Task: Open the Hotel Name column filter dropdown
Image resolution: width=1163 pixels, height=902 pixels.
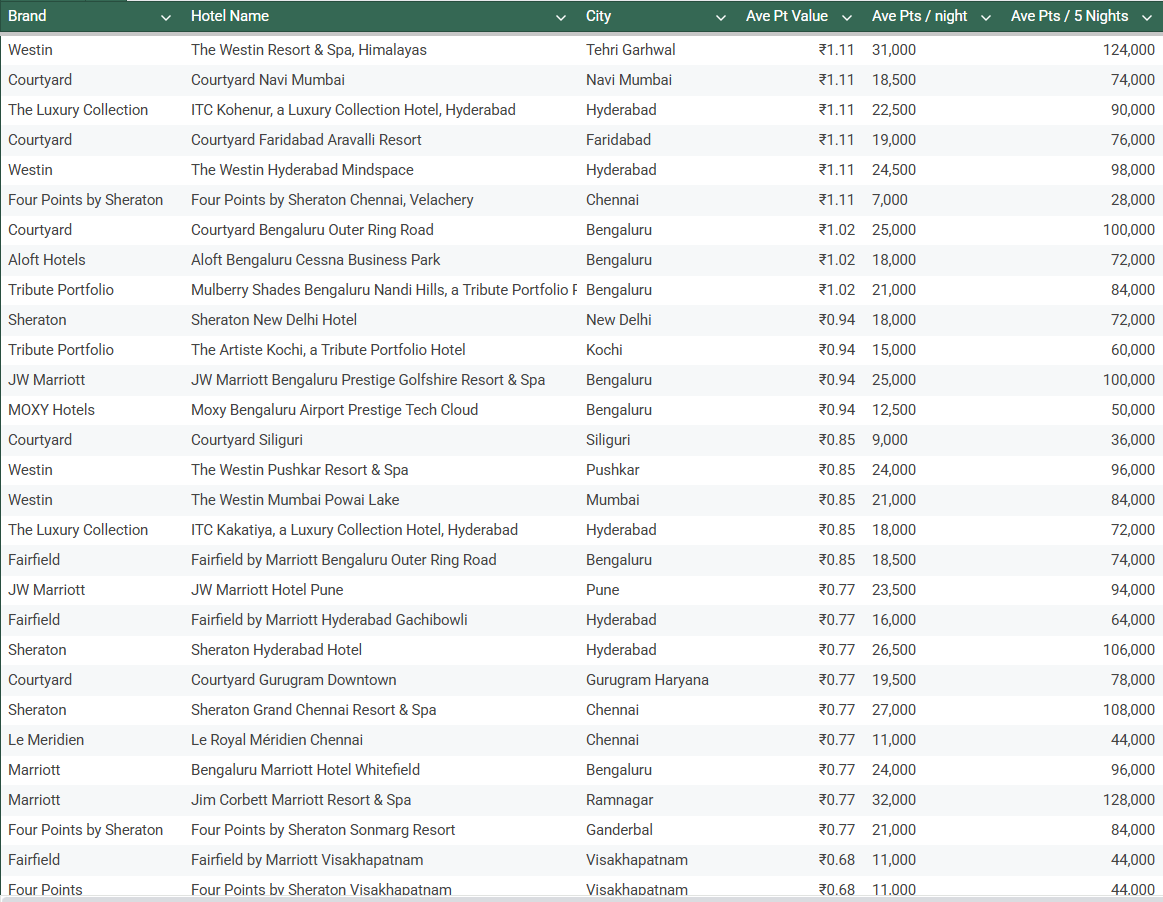Action: coord(561,17)
